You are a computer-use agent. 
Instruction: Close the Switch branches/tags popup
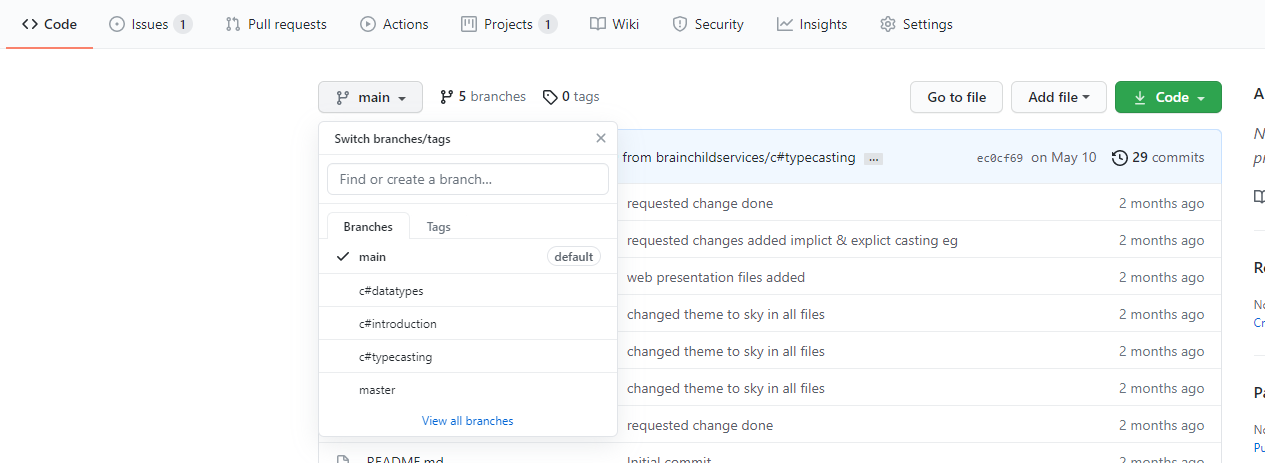(x=601, y=139)
